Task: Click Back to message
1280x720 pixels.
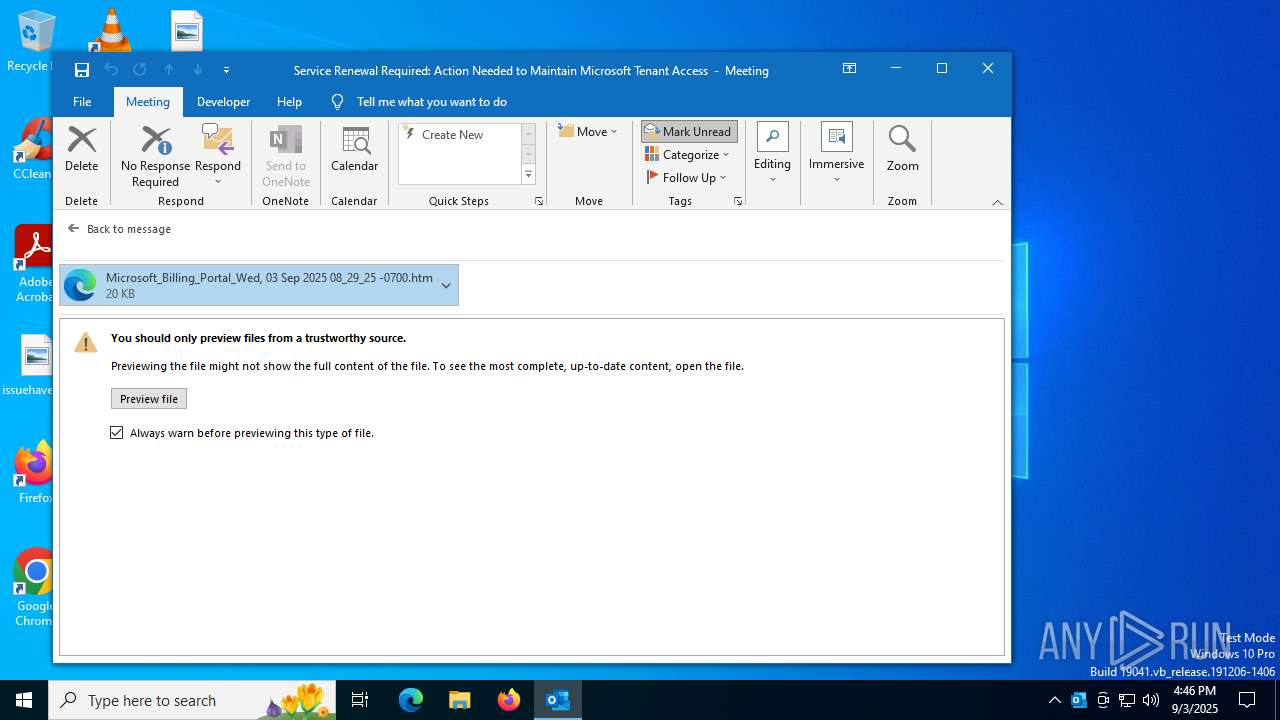Action: [x=119, y=229]
